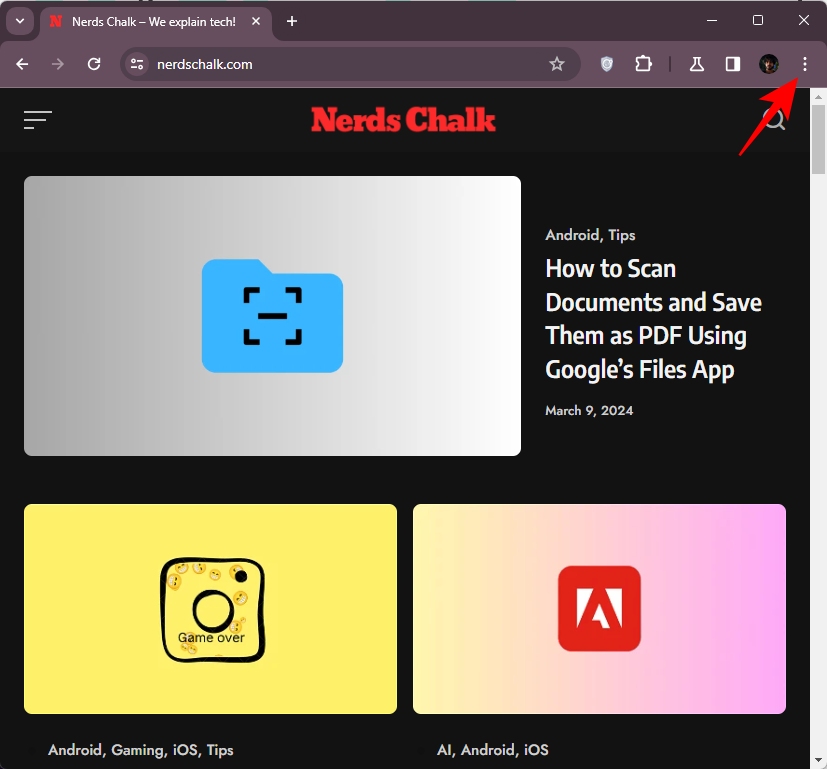Open the Scan Documents PDF article headline

[653, 319]
